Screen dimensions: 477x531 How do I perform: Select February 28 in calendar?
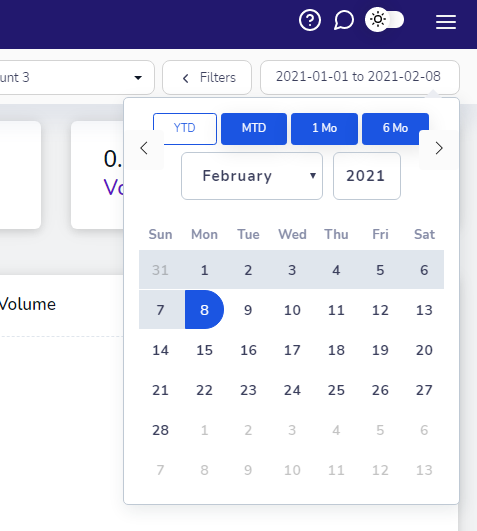click(x=160, y=430)
